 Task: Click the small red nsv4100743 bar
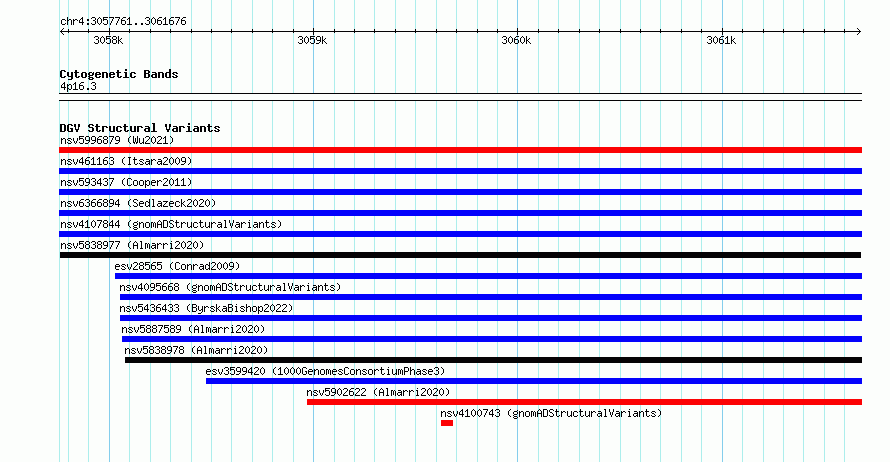coord(447,423)
